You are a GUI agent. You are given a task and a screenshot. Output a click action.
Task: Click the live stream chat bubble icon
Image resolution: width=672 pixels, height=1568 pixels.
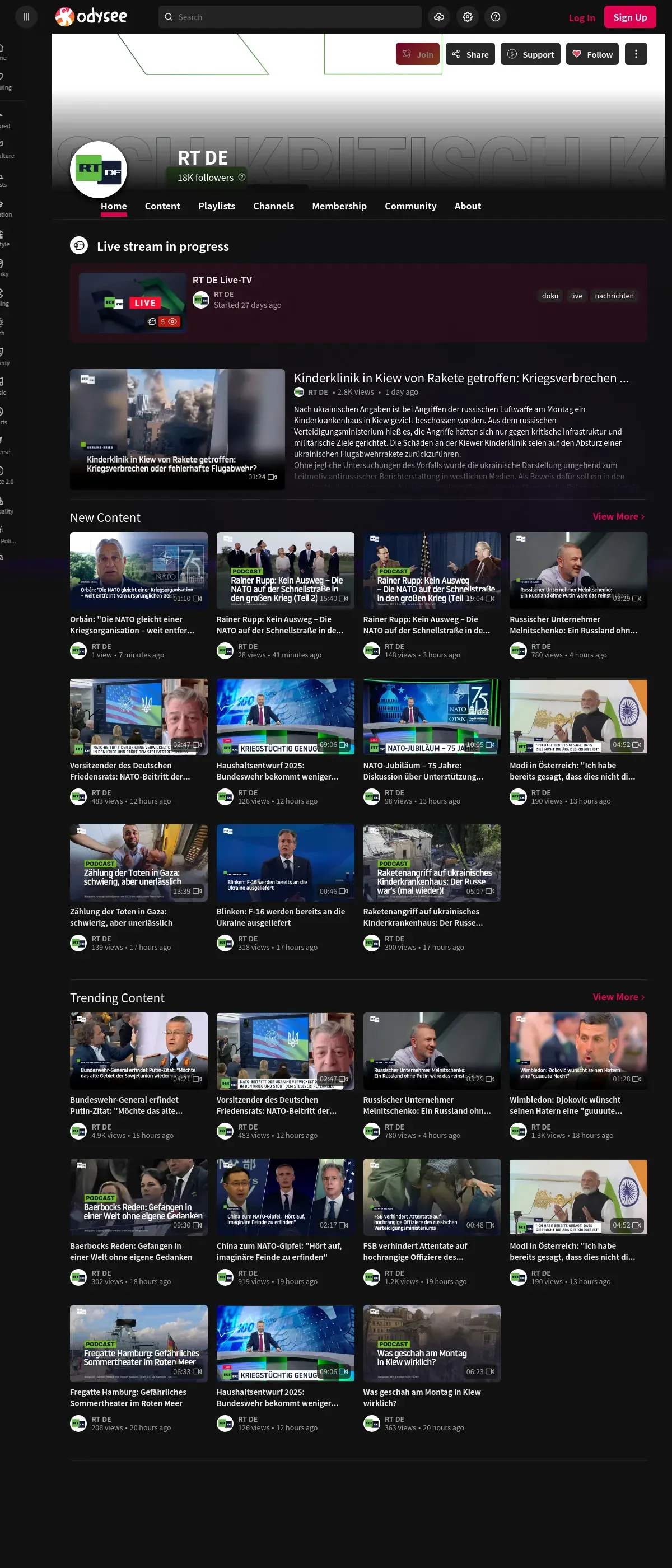pos(78,246)
